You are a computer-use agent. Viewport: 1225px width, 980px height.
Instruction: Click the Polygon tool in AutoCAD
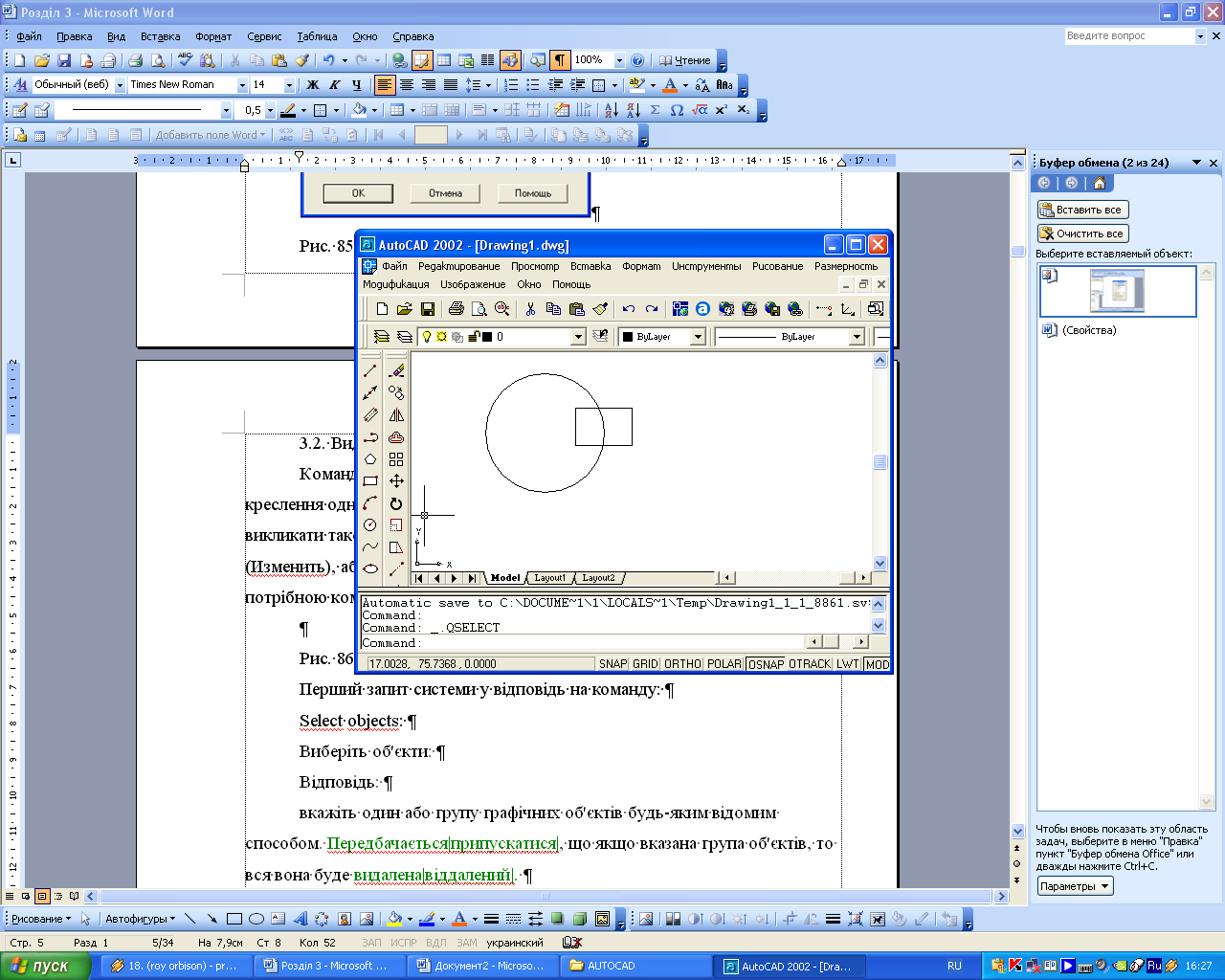(x=370, y=459)
